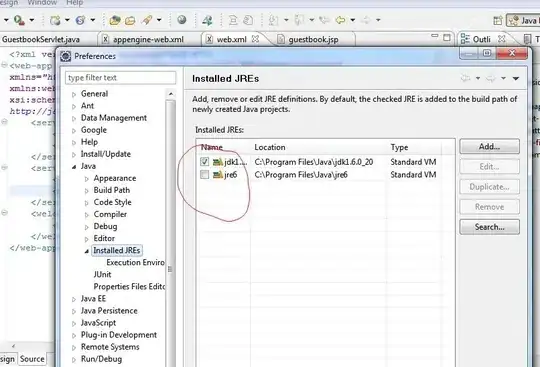Click the Last Edit Location toolbar icon
The width and height of the screenshot is (540, 367).
[x=324, y=20]
